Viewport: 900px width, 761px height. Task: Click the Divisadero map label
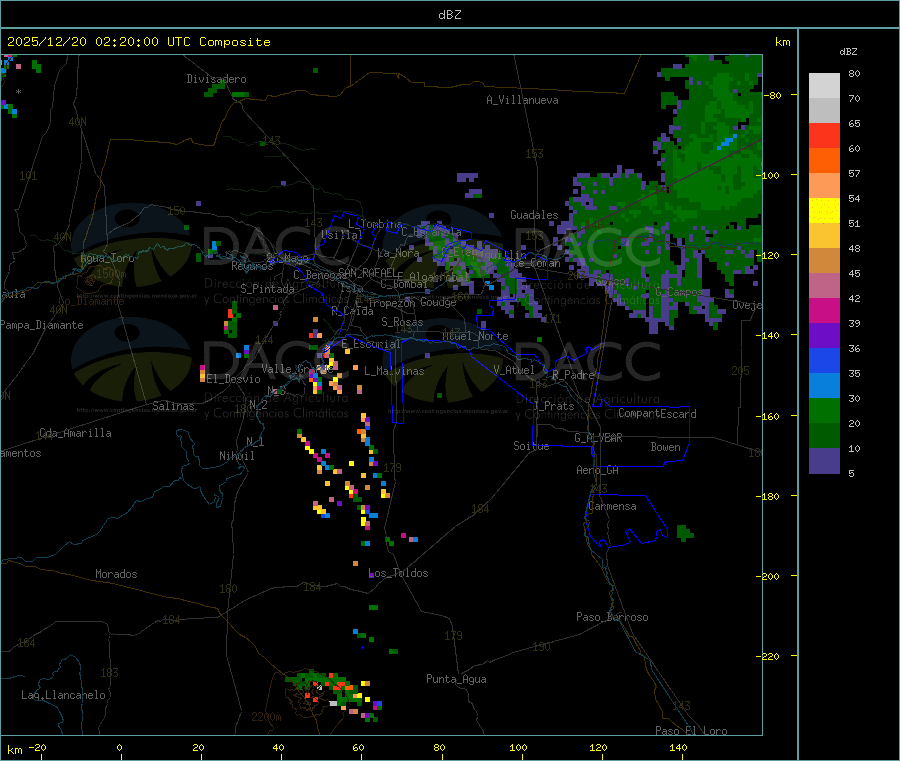point(216,79)
